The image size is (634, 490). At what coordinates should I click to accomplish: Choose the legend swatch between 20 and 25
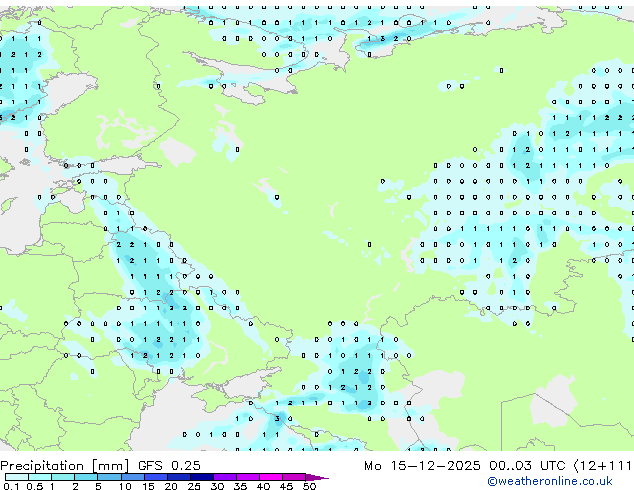pyautogui.click(x=179, y=477)
